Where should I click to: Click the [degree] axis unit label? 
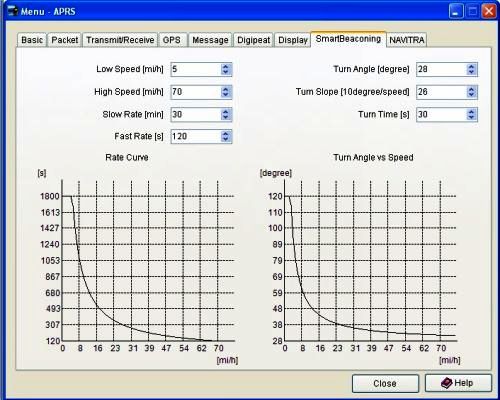[x=276, y=173]
